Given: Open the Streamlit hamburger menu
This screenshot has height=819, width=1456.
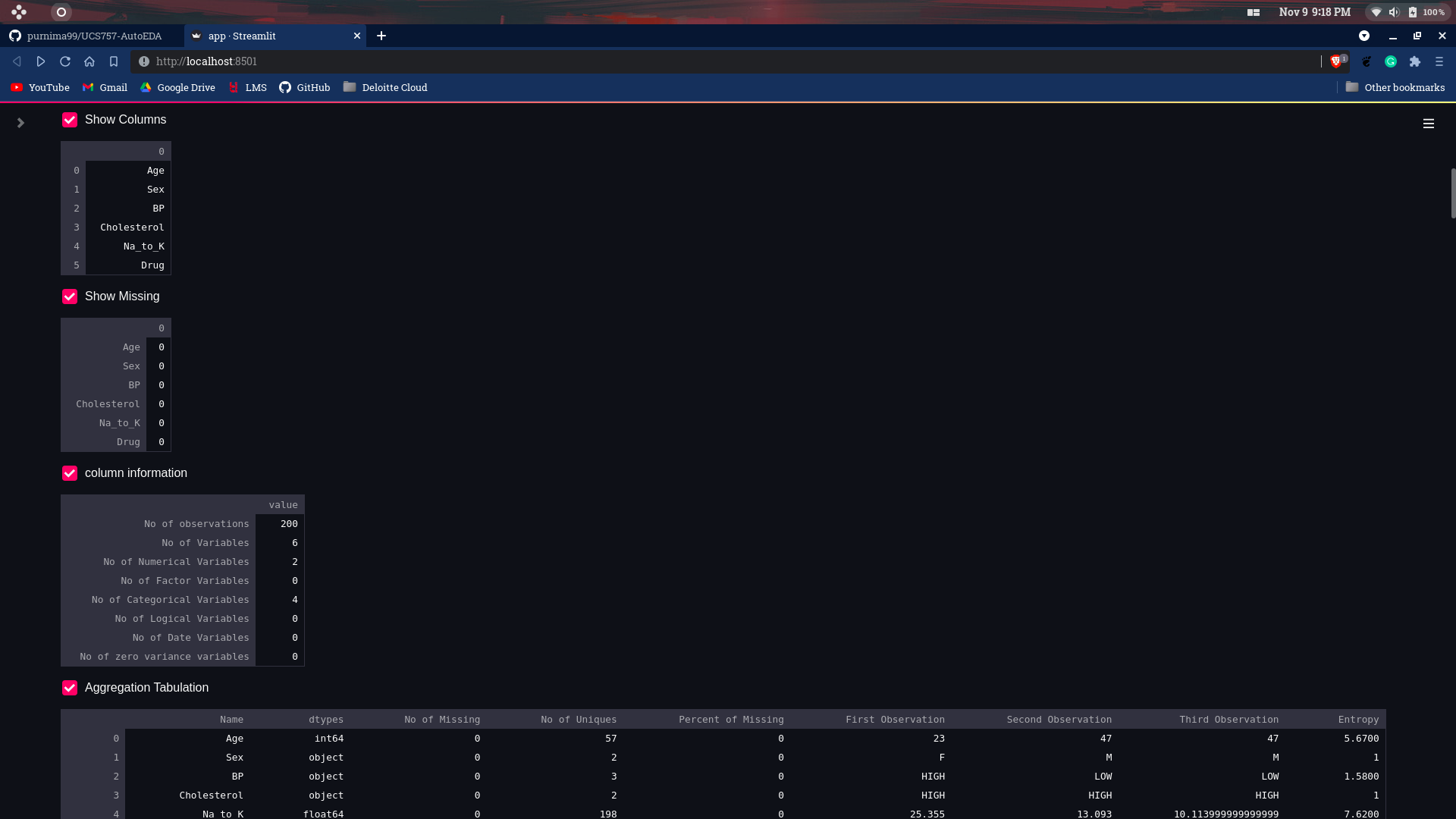Looking at the screenshot, I should [x=1428, y=124].
